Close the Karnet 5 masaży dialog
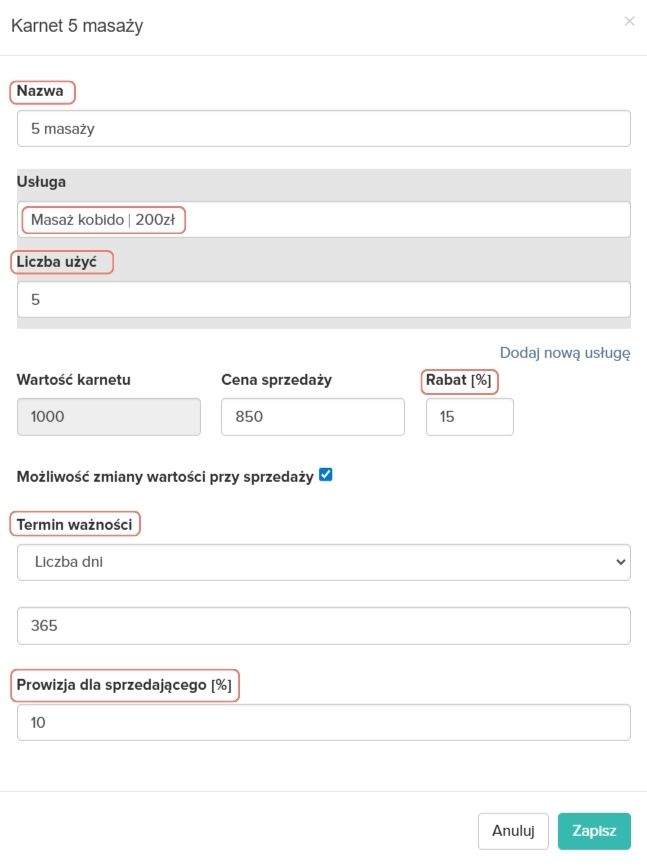The width and height of the screenshot is (647, 868). coord(629,21)
